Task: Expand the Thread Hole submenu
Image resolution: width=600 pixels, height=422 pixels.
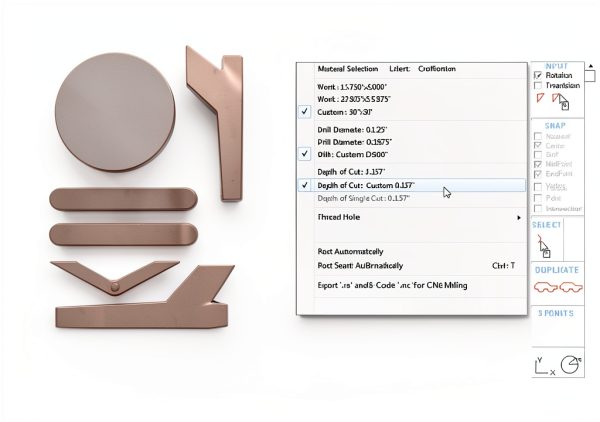Action: click(x=419, y=217)
